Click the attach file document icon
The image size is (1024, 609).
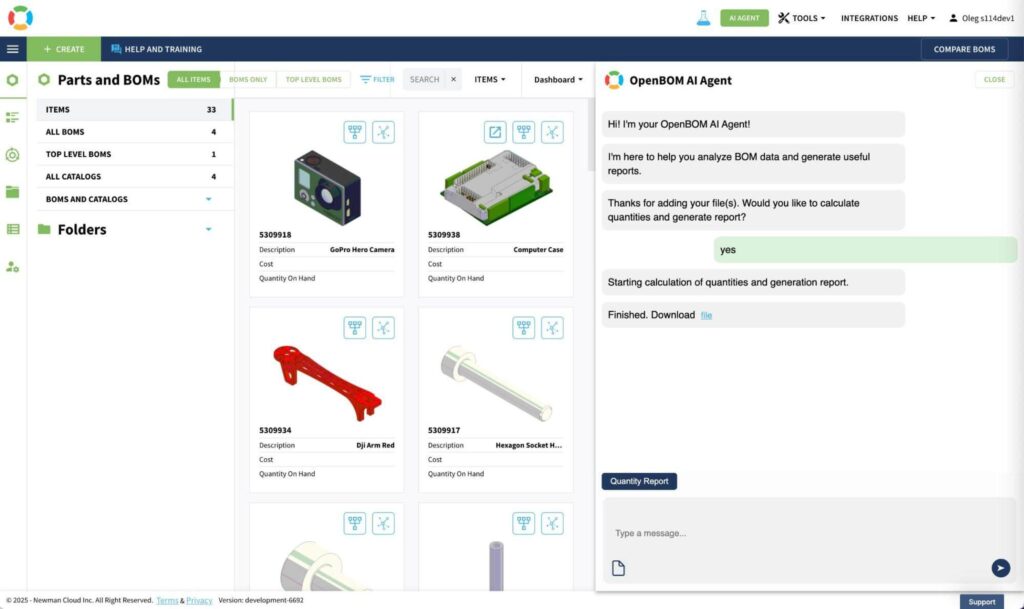(618, 569)
